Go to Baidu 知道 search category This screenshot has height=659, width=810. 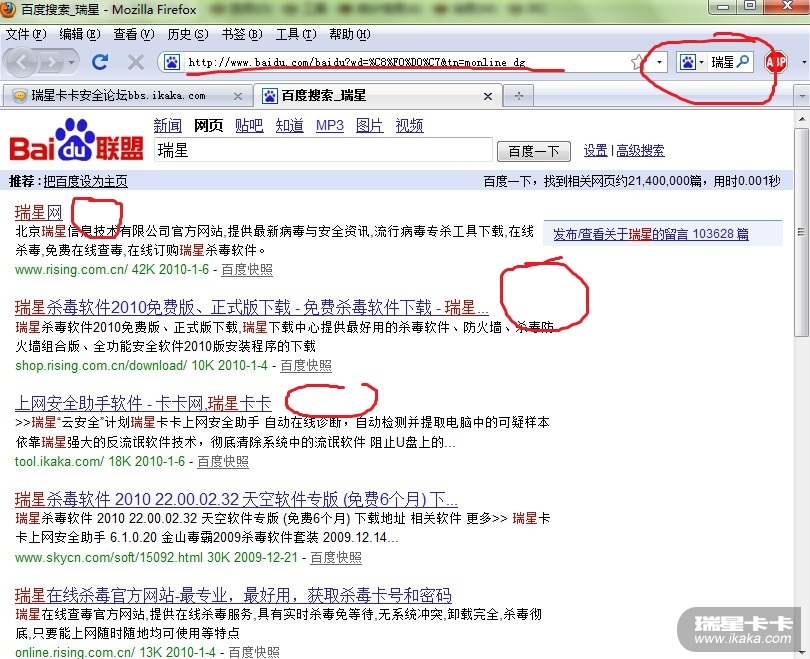[289, 125]
